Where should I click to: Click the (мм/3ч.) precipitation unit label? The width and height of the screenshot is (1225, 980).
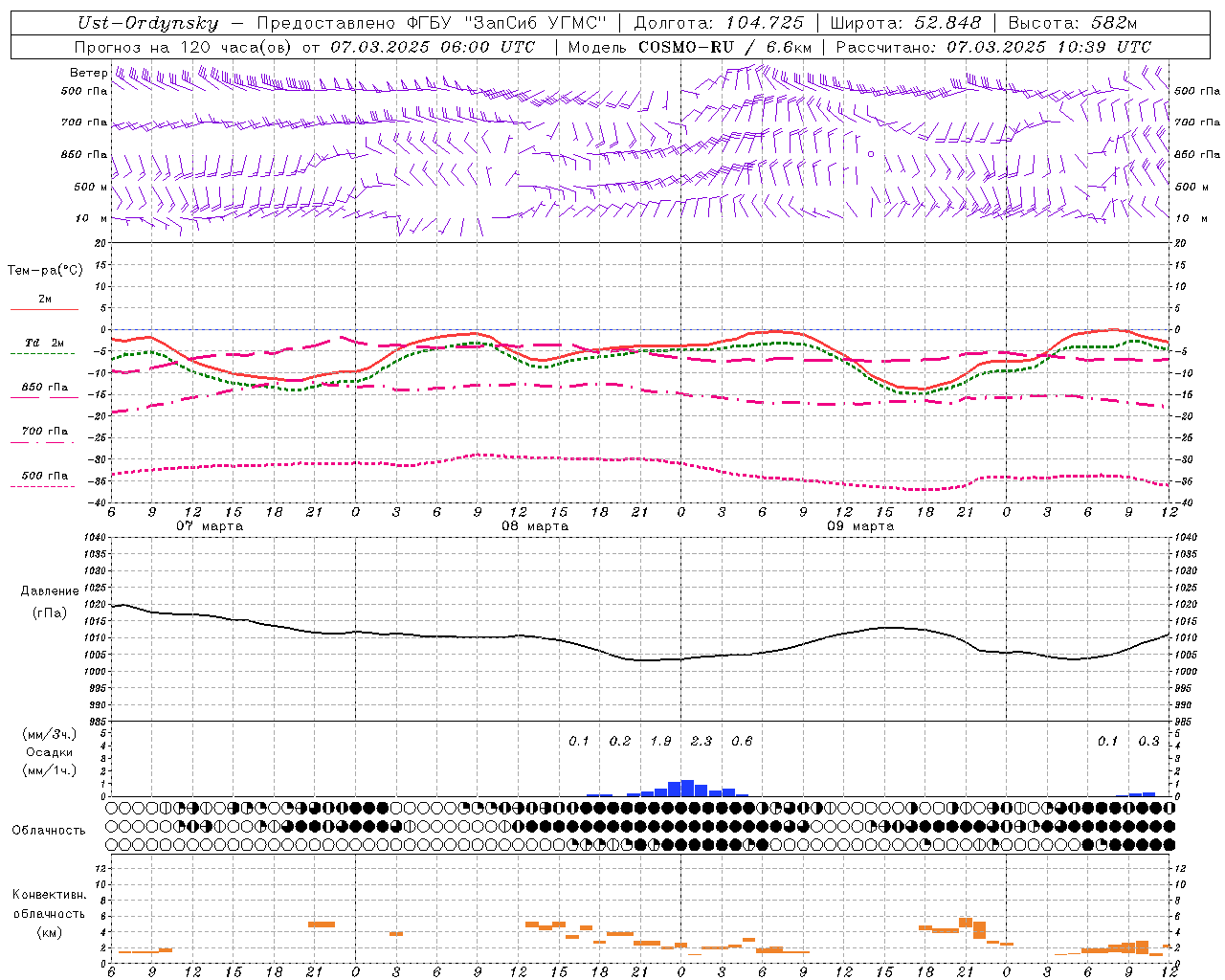click(x=50, y=735)
